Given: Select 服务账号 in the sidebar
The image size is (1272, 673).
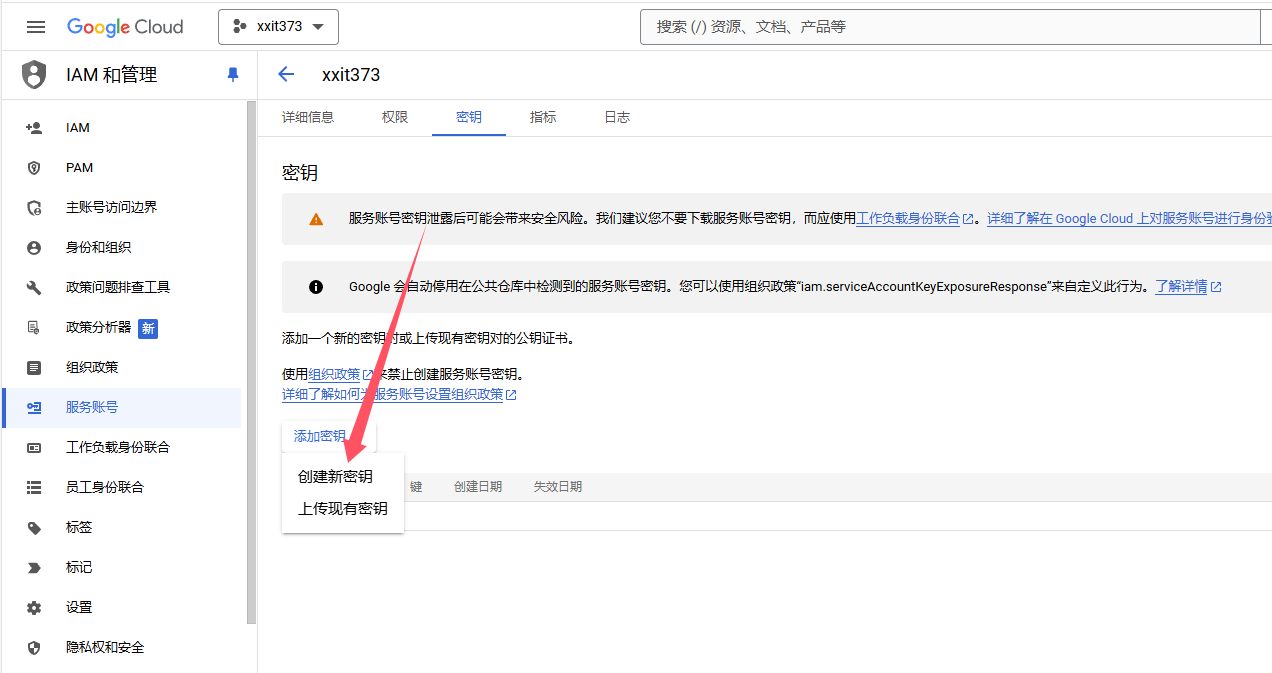Looking at the screenshot, I should (x=122, y=408).
